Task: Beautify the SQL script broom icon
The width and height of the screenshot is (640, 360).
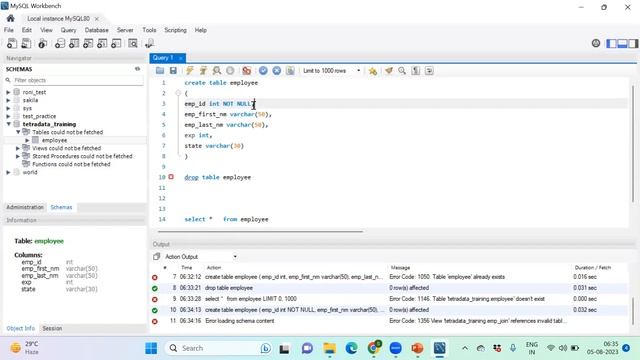Action: click(389, 71)
